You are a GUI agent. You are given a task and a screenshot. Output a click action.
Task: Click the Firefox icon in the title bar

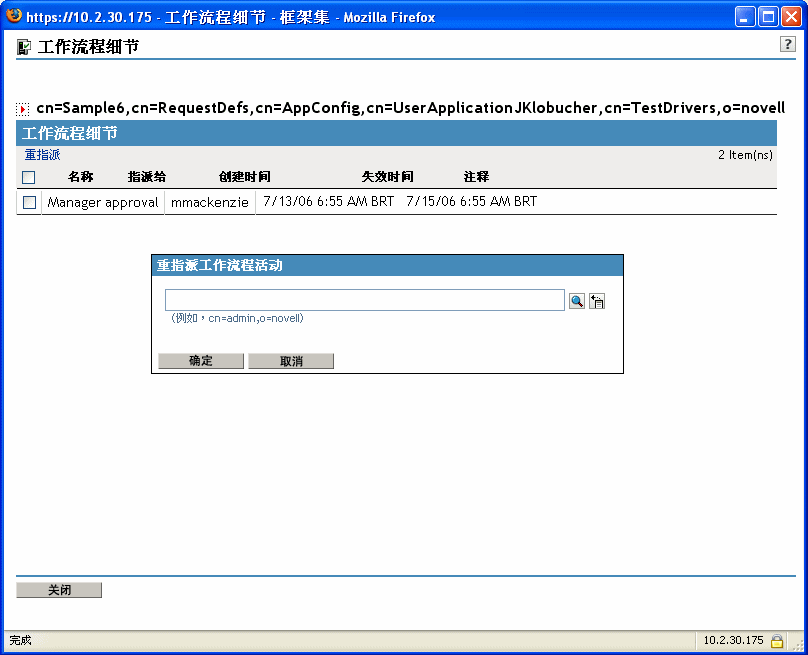[12, 15]
